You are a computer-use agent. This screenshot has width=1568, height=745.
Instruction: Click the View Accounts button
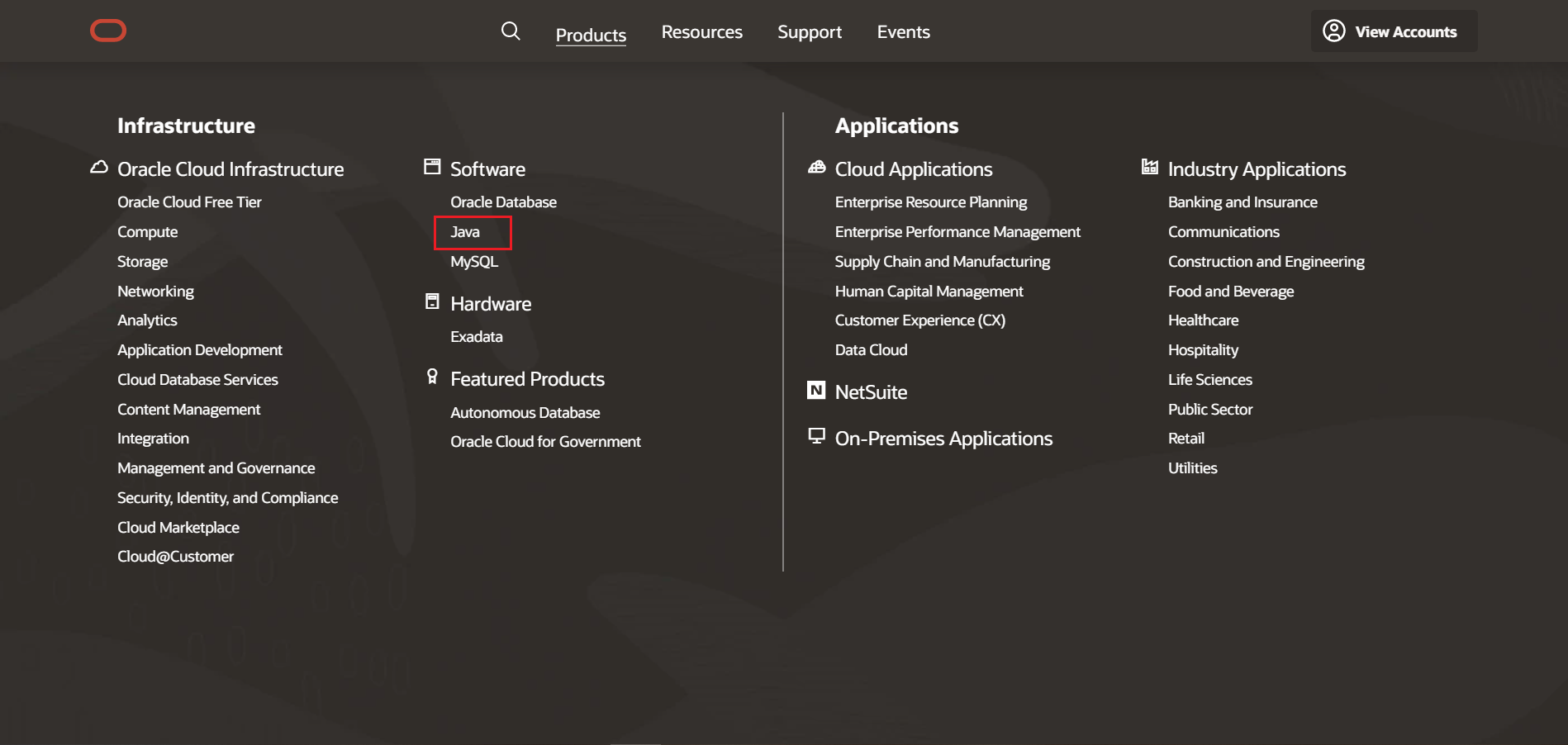tap(1394, 31)
